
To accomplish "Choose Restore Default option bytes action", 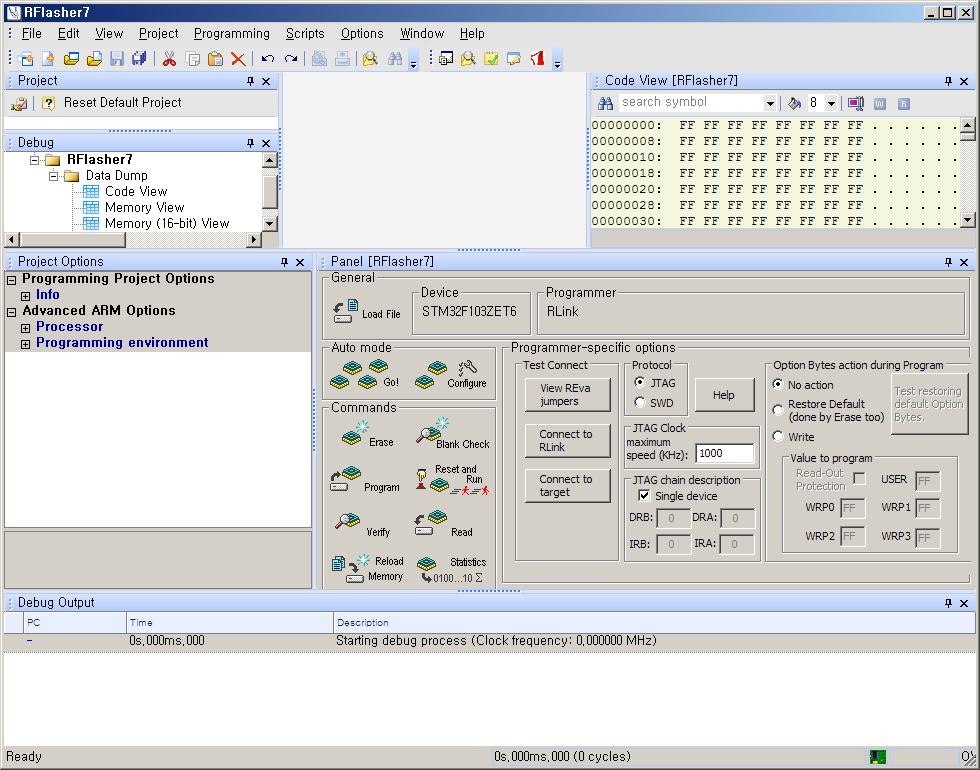I will click(x=778, y=410).
